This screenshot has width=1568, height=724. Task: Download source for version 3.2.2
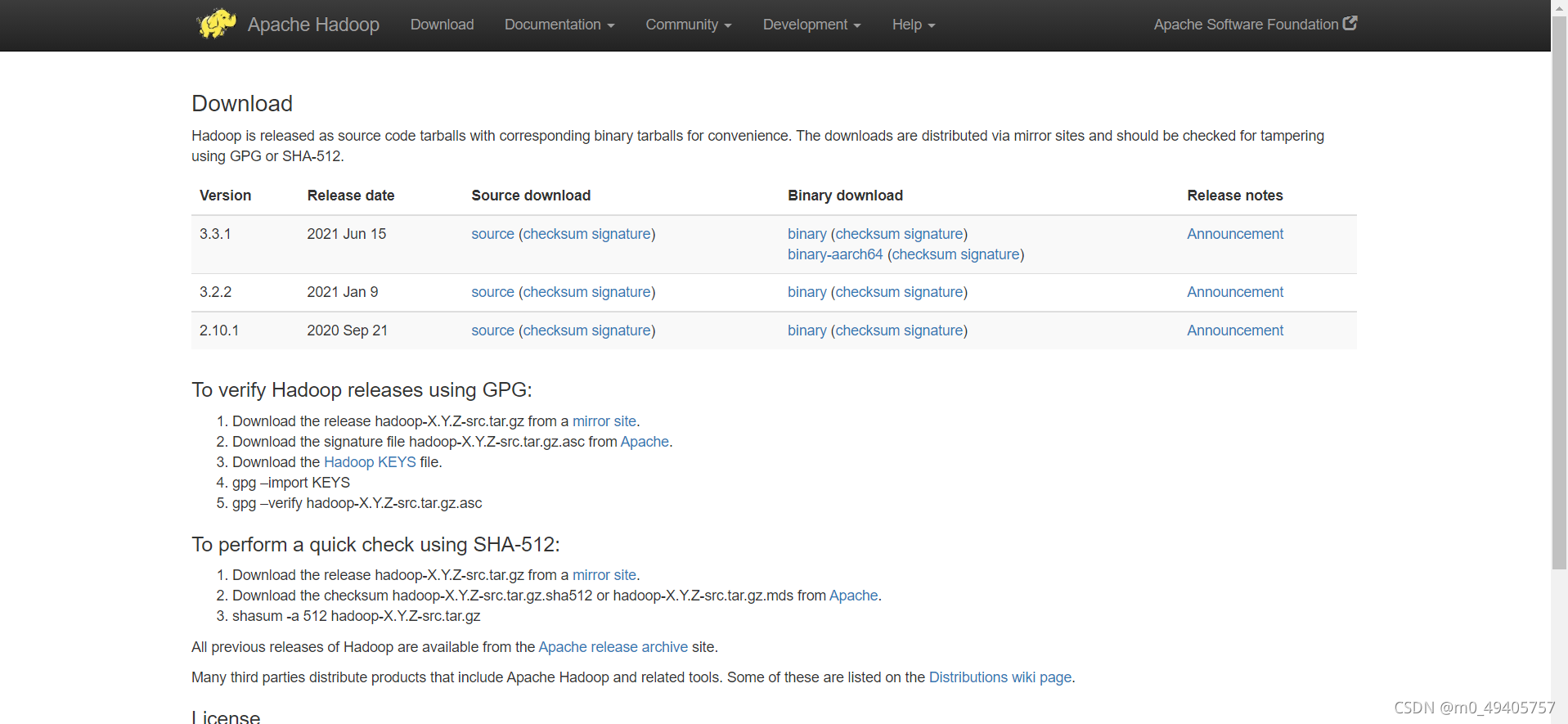tap(492, 292)
